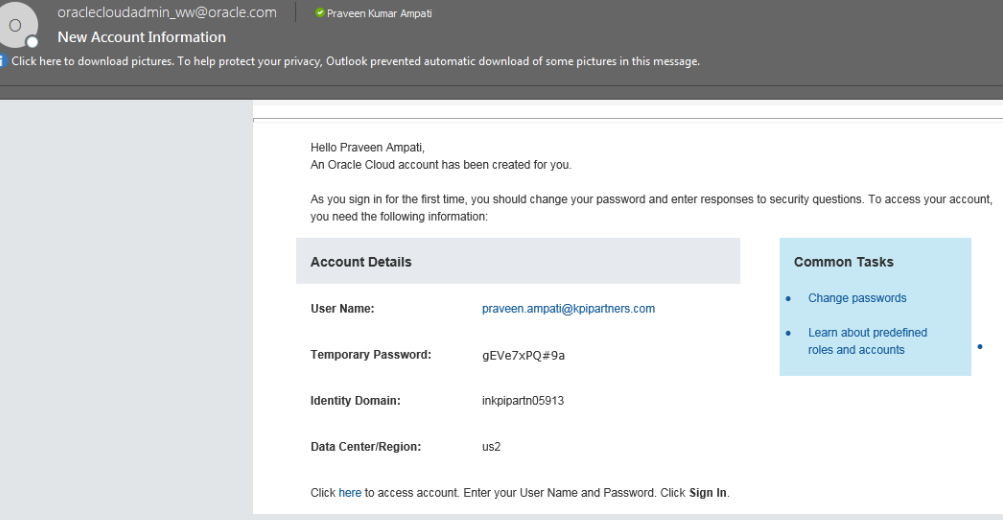Click the Account Details section header
The width and height of the screenshot is (1003, 520).
361,262
